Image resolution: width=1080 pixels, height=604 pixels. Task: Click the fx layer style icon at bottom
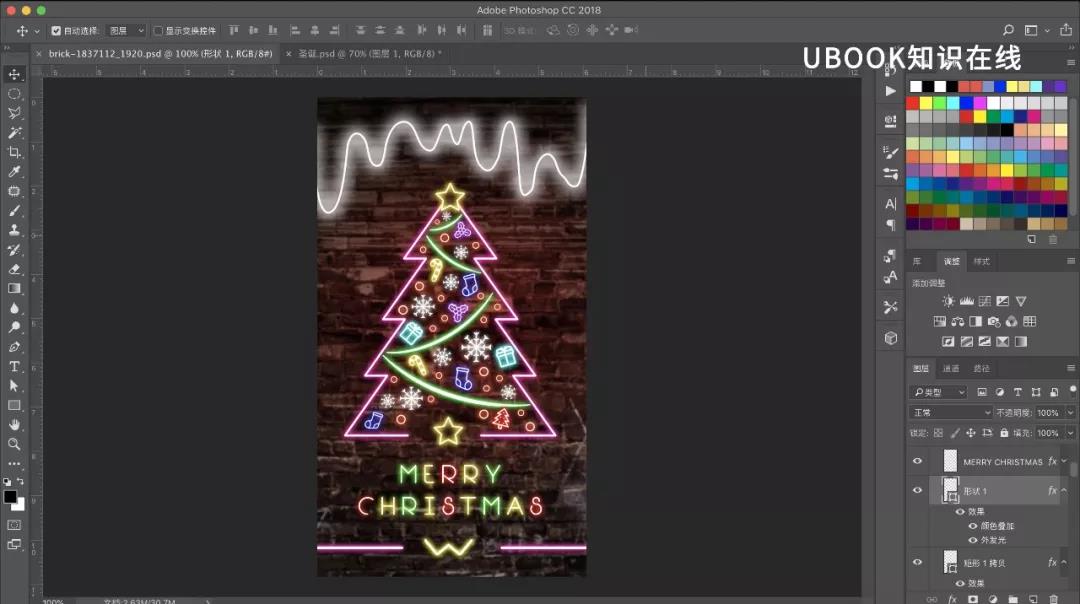(953, 599)
